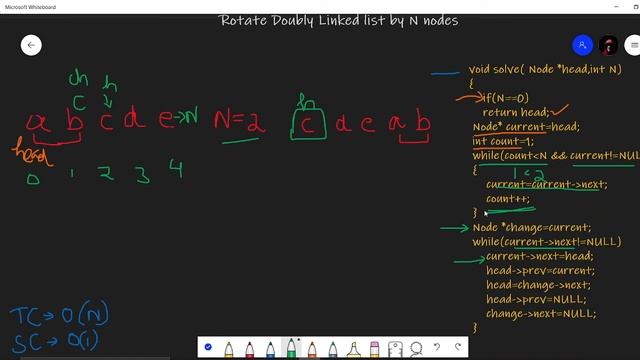Viewport: 640px width, 360px height.
Task: Click the code line 'return head;'
Action: 516,112
